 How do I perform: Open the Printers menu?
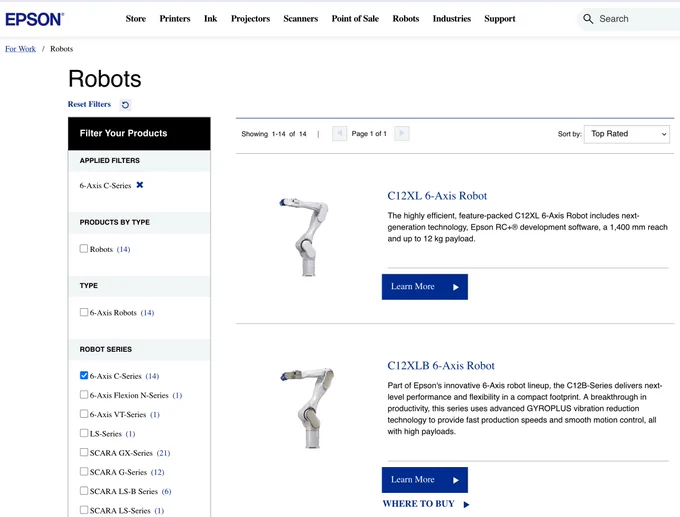tap(175, 19)
